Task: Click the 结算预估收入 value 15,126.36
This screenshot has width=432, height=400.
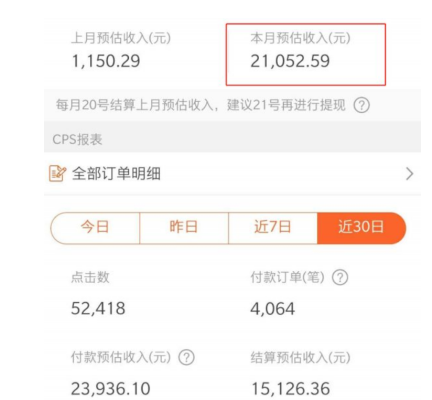Action: point(290,389)
